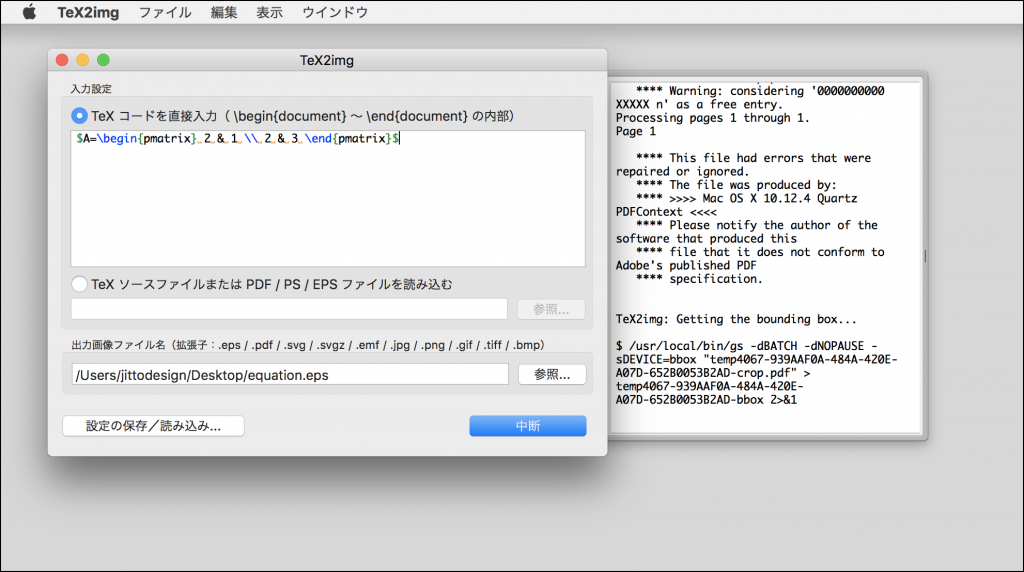Screen dimensions: 1024x572
Task: Click the log window scrollbar on right edge
Action: pos(925,256)
